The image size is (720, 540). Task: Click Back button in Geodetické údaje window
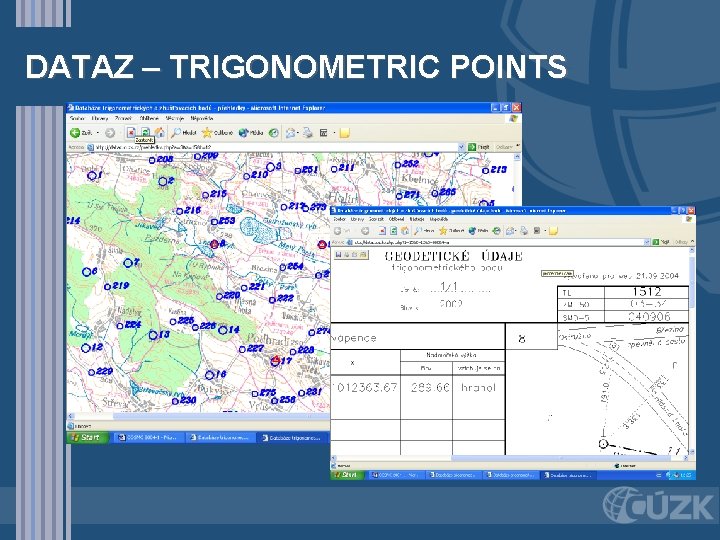click(x=338, y=231)
